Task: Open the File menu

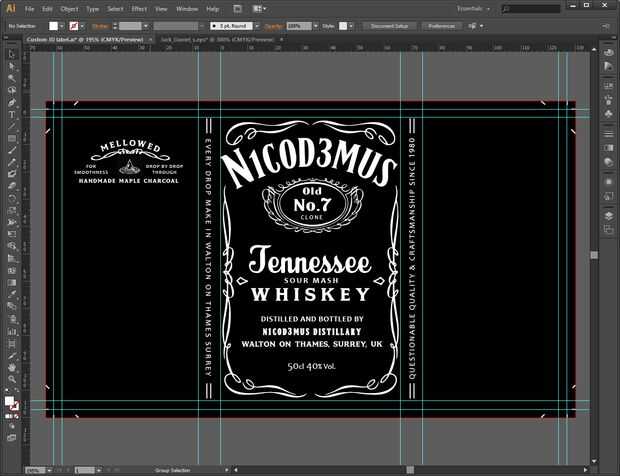Action: pyautogui.click(x=29, y=9)
